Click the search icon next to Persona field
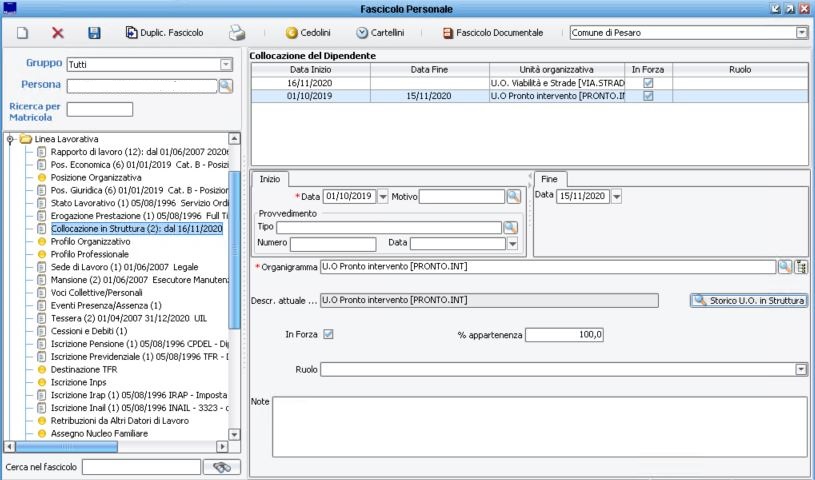Screen dimensions: 815x480 pyautogui.click(x=225, y=86)
